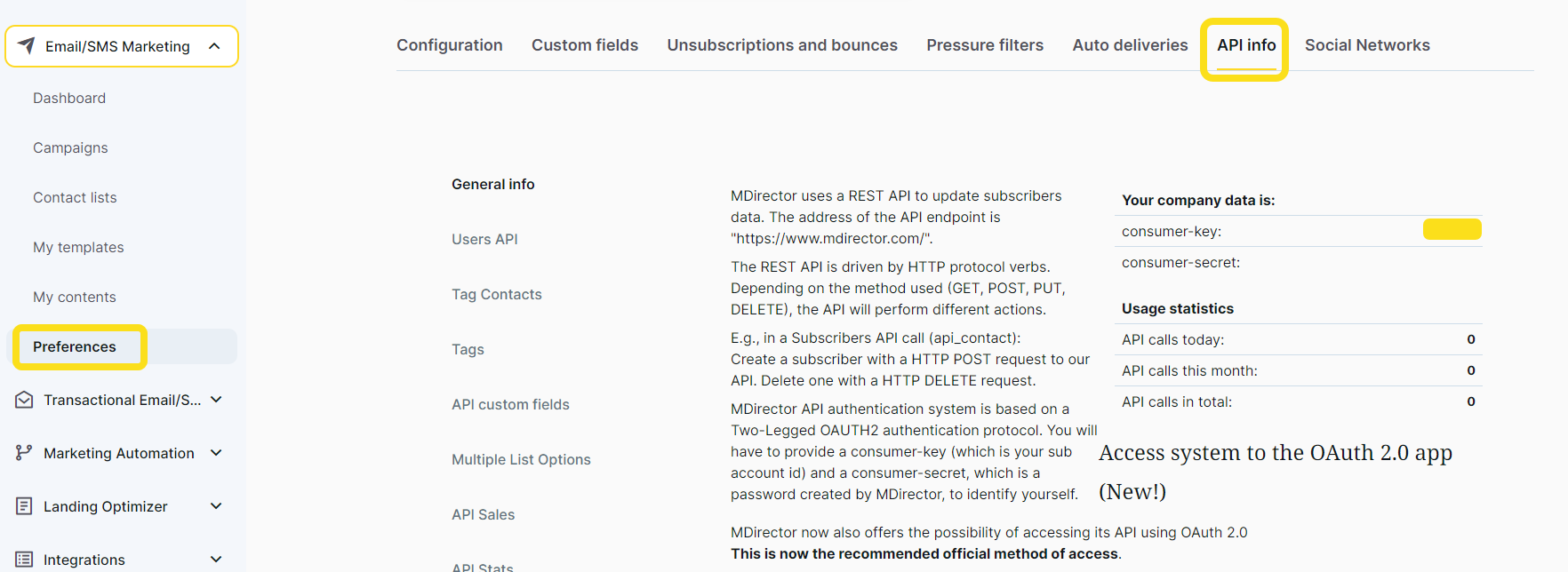Expand the Marketing Automation menu chevron
Image resolution: width=1568 pixels, height=572 pixels.
[x=216, y=453]
